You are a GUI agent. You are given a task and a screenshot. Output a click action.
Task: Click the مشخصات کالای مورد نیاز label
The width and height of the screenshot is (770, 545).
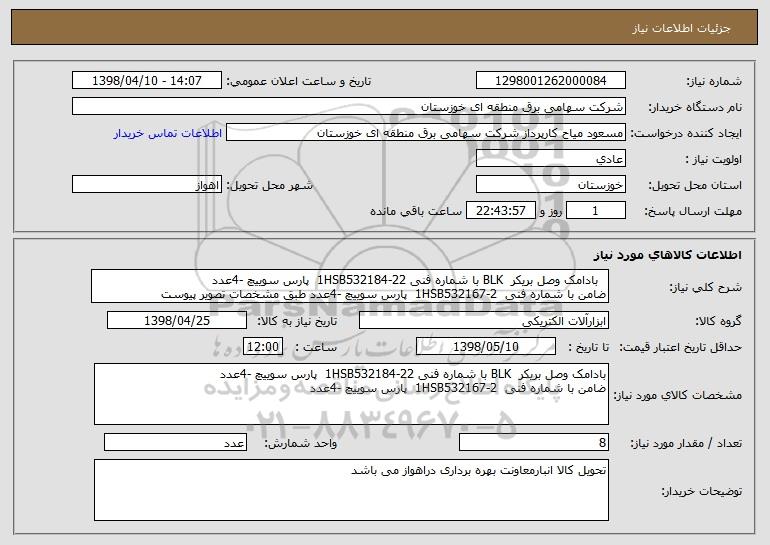tap(678, 395)
